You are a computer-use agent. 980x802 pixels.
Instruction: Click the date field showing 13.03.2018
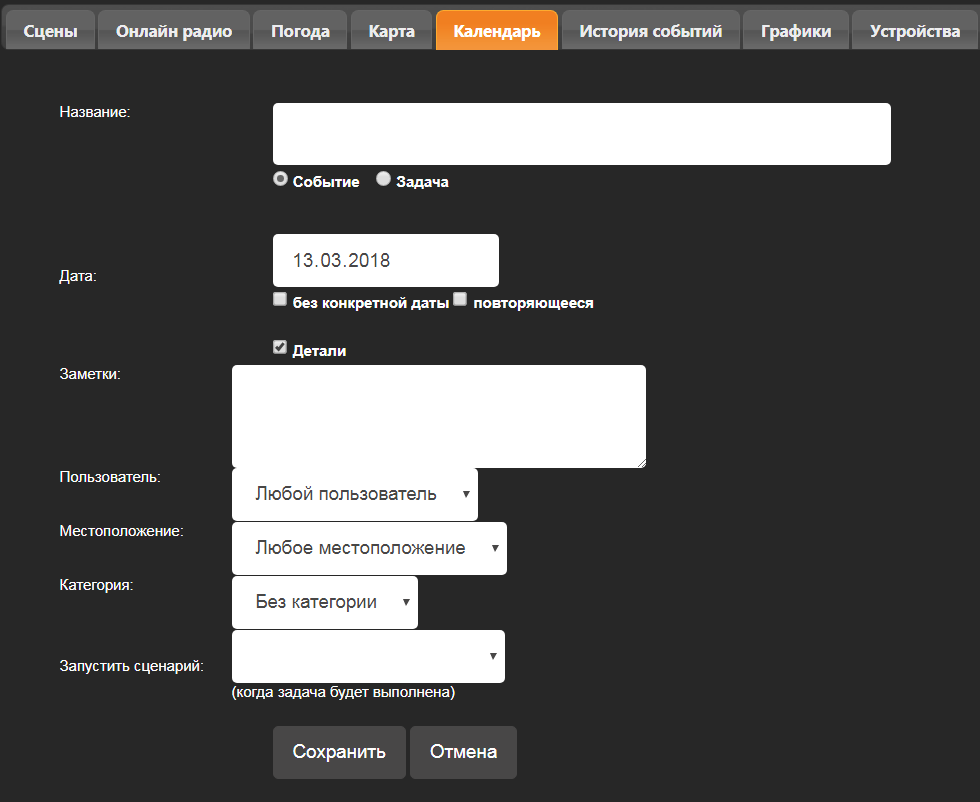click(x=386, y=261)
